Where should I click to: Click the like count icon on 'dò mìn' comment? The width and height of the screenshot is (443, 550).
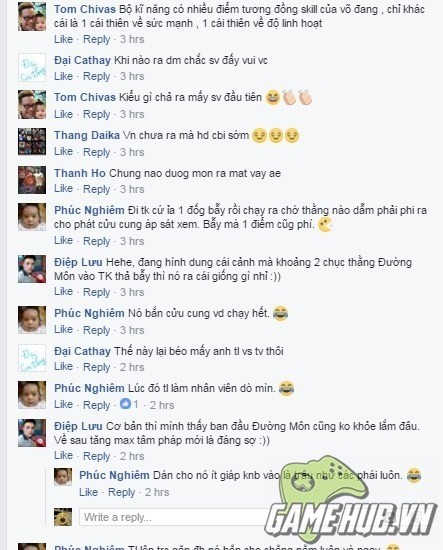[x=125, y=404]
